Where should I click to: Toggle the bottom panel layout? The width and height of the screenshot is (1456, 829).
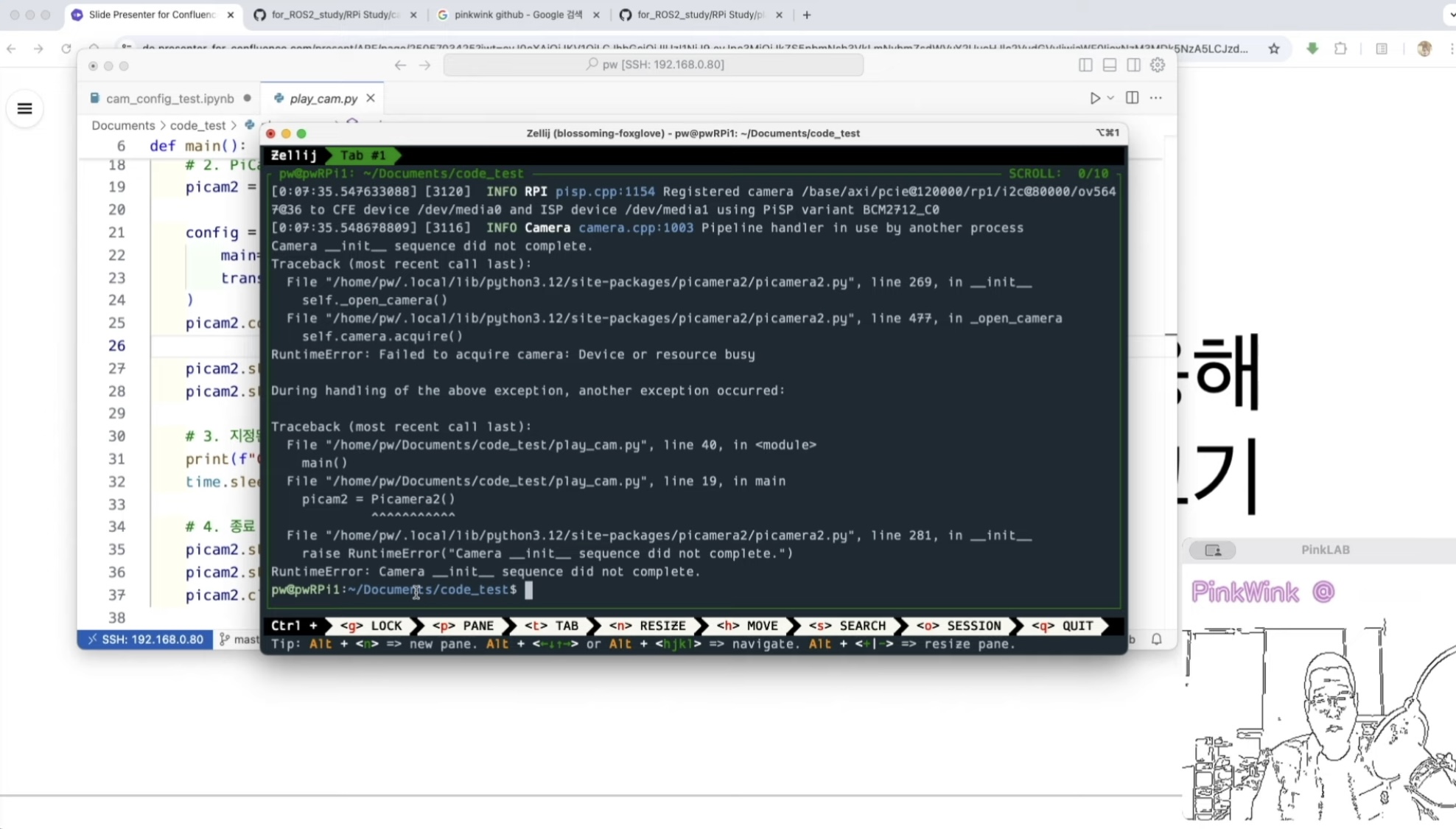coord(1109,65)
